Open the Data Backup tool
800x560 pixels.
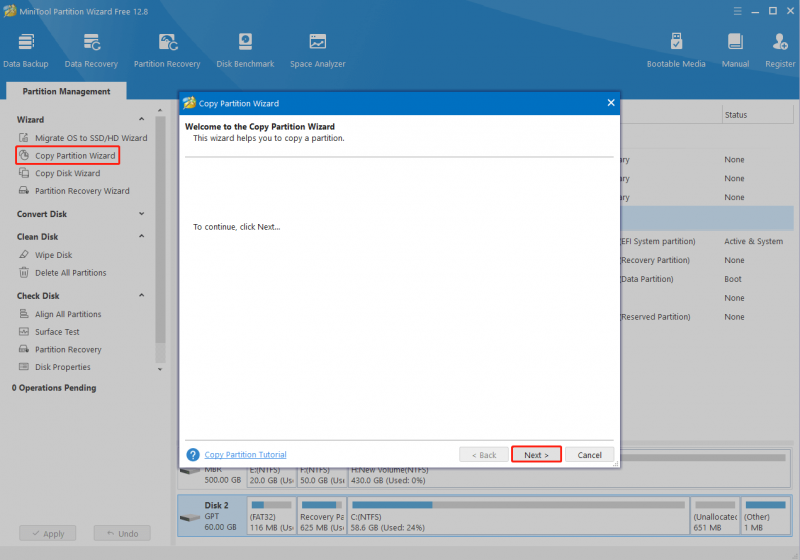pyautogui.click(x=26, y=50)
